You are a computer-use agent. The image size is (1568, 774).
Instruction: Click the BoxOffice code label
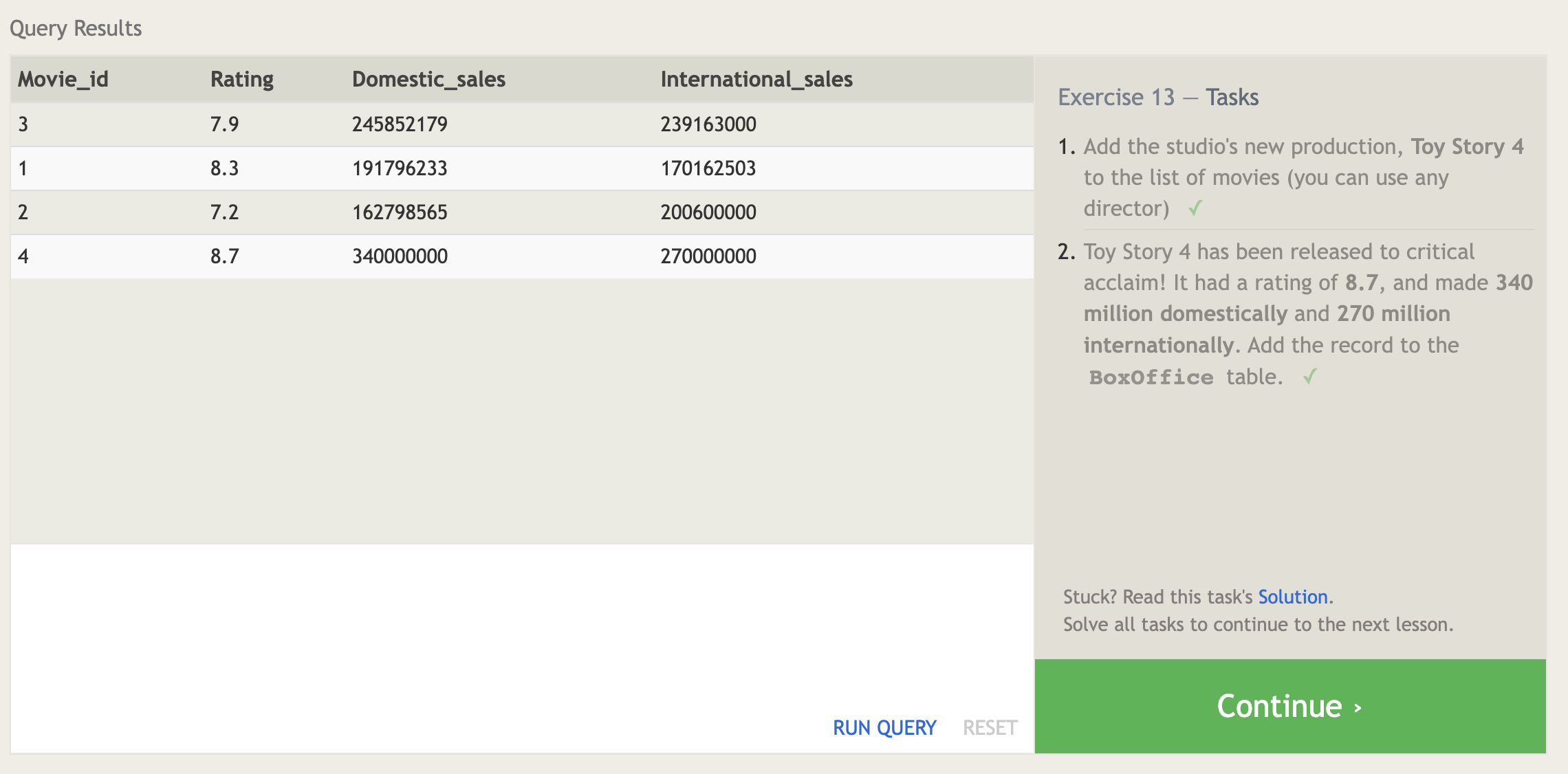pos(1151,377)
